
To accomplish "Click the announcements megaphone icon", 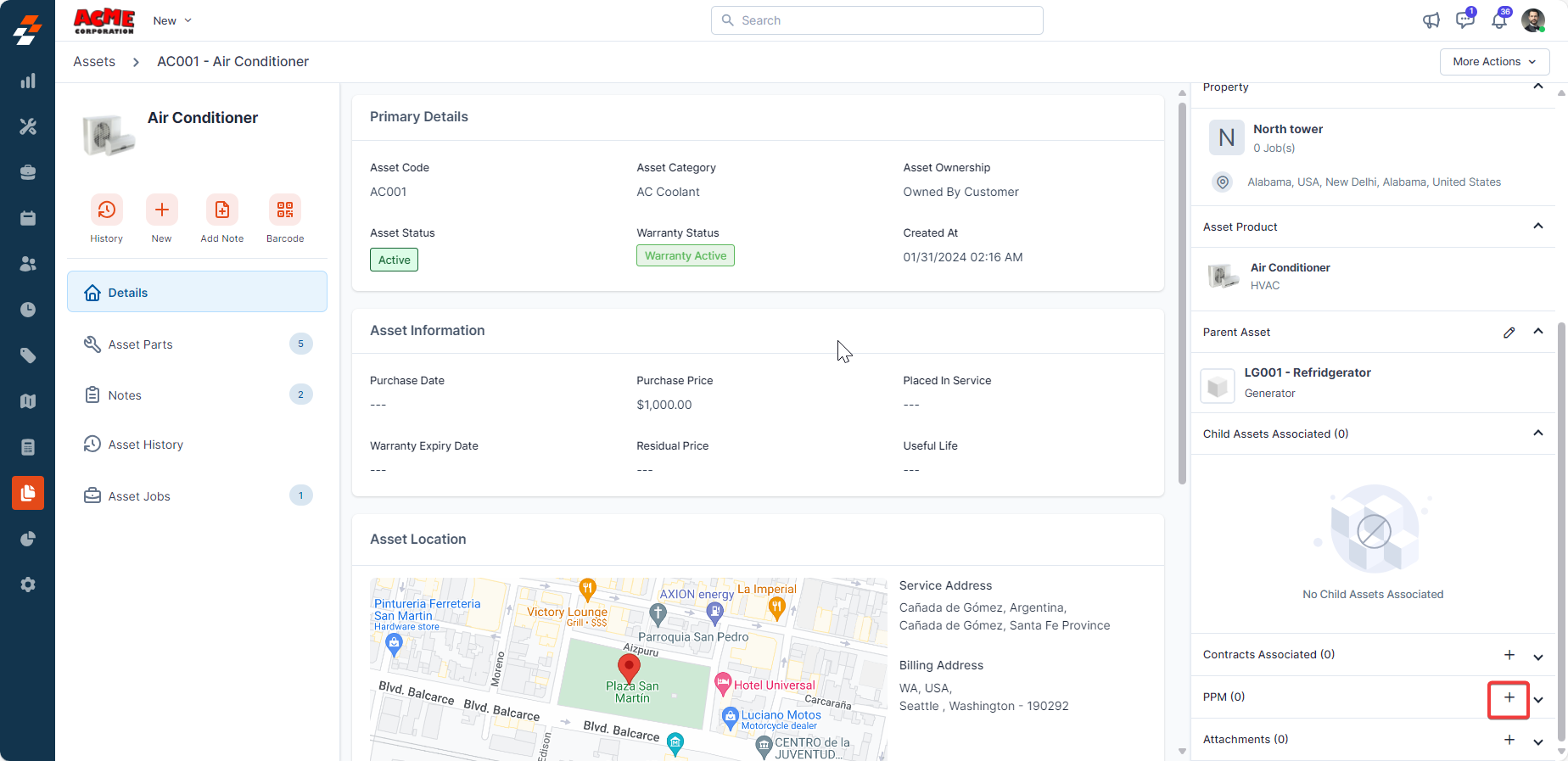I will (x=1431, y=21).
